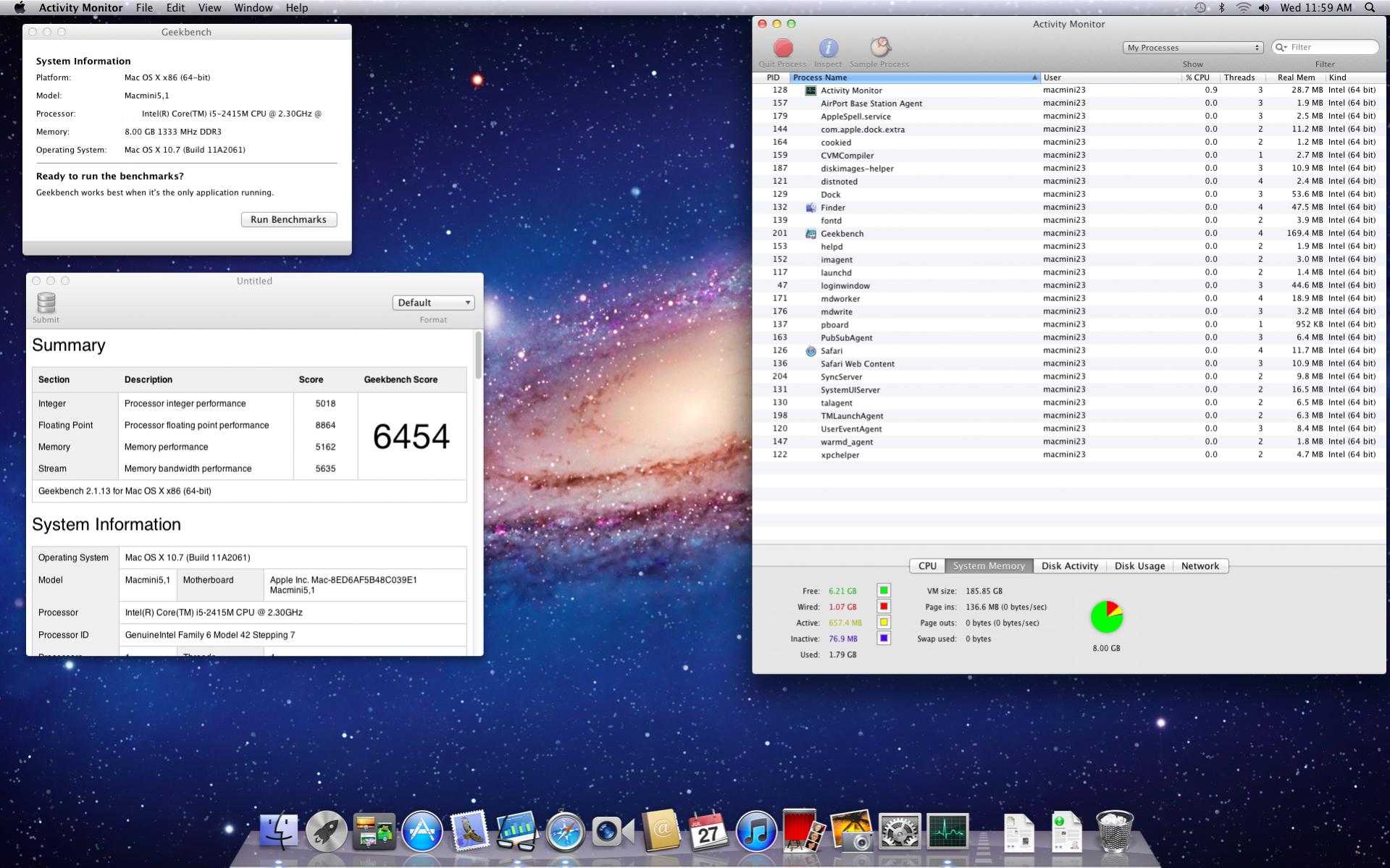Switch to the CPU tab
1390x868 pixels.
coord(927,566)
